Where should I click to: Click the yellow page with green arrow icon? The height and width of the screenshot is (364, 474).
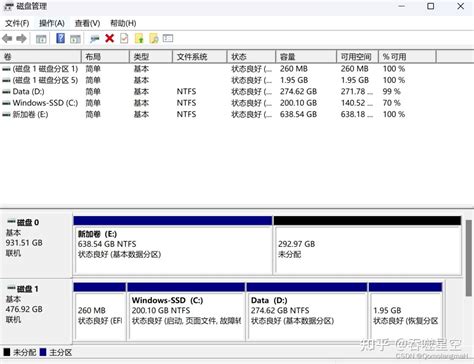(139, 39)
